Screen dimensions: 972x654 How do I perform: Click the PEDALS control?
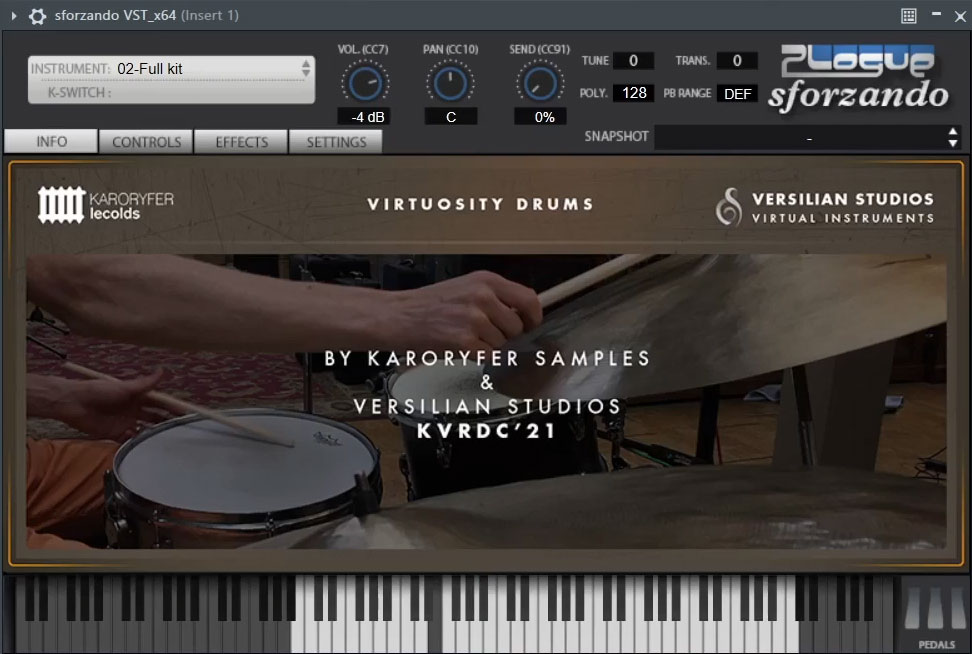point(935,615)
